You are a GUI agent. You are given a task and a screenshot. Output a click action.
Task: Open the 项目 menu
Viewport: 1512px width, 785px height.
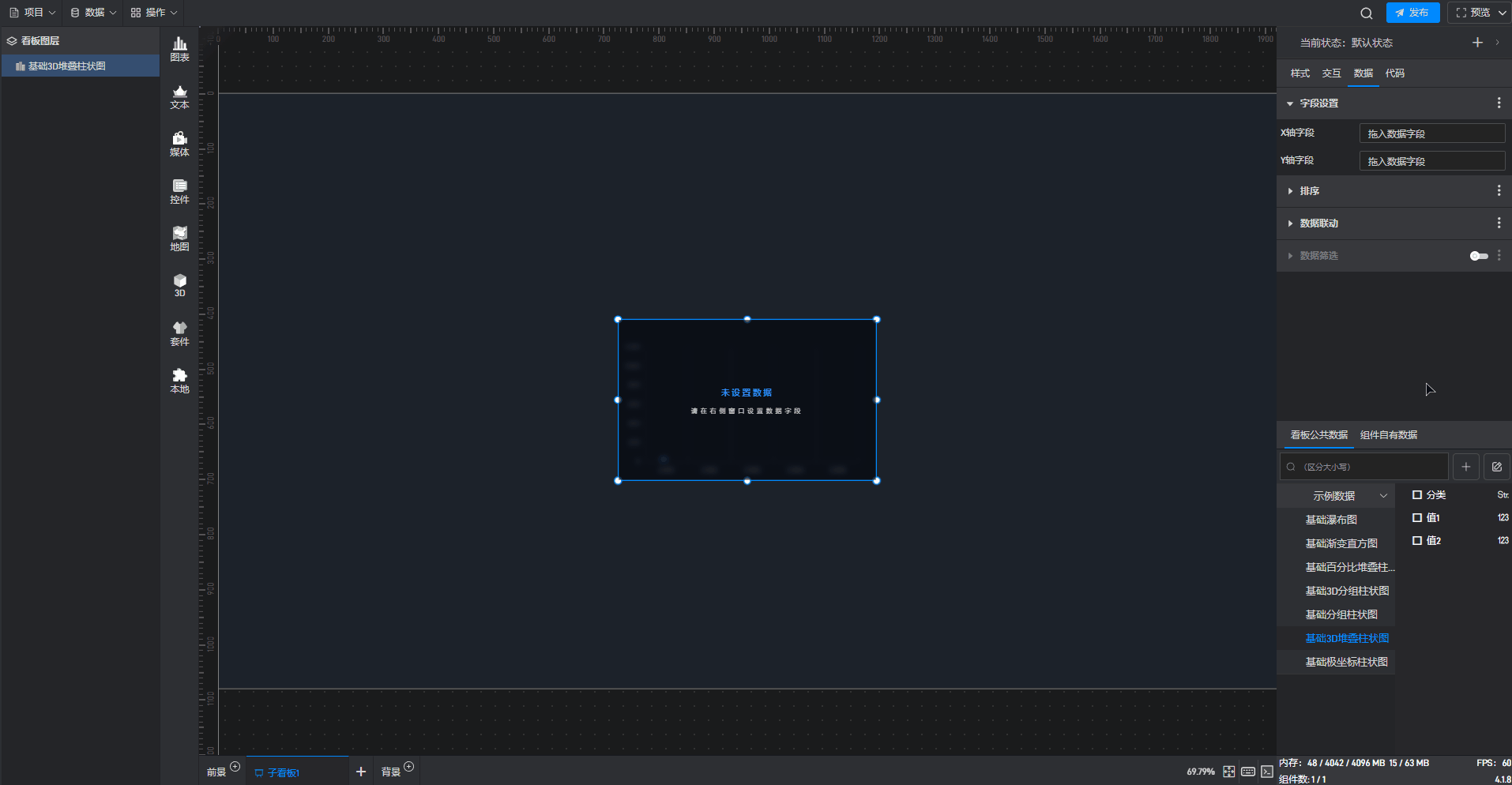[x=32, y=13]
